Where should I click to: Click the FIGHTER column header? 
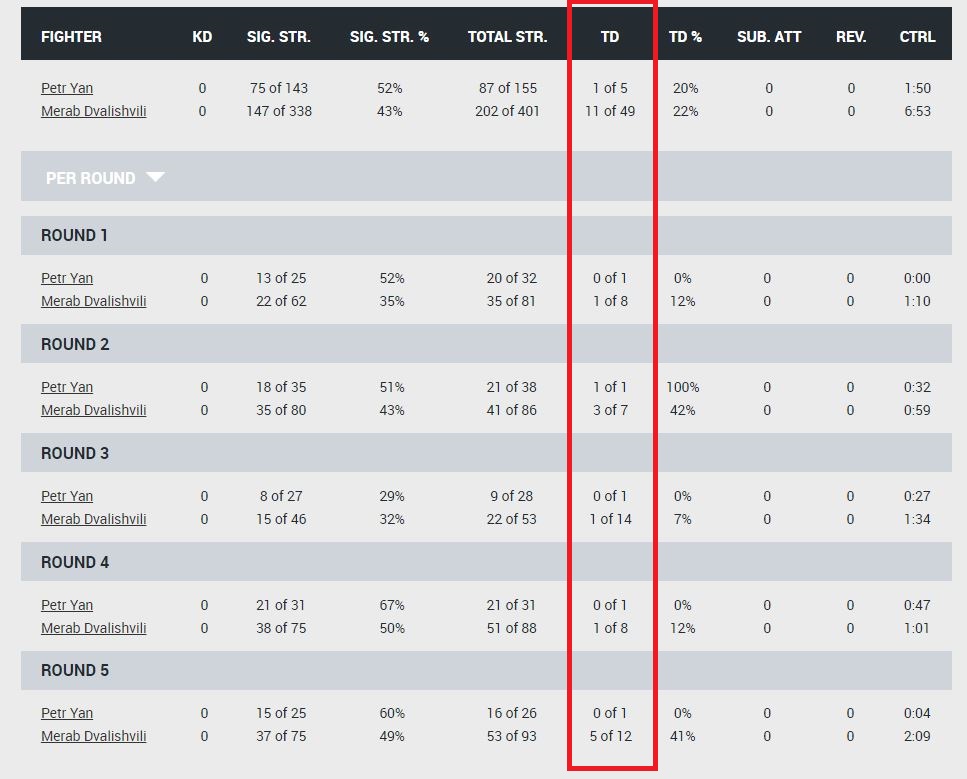pos(72,37)
